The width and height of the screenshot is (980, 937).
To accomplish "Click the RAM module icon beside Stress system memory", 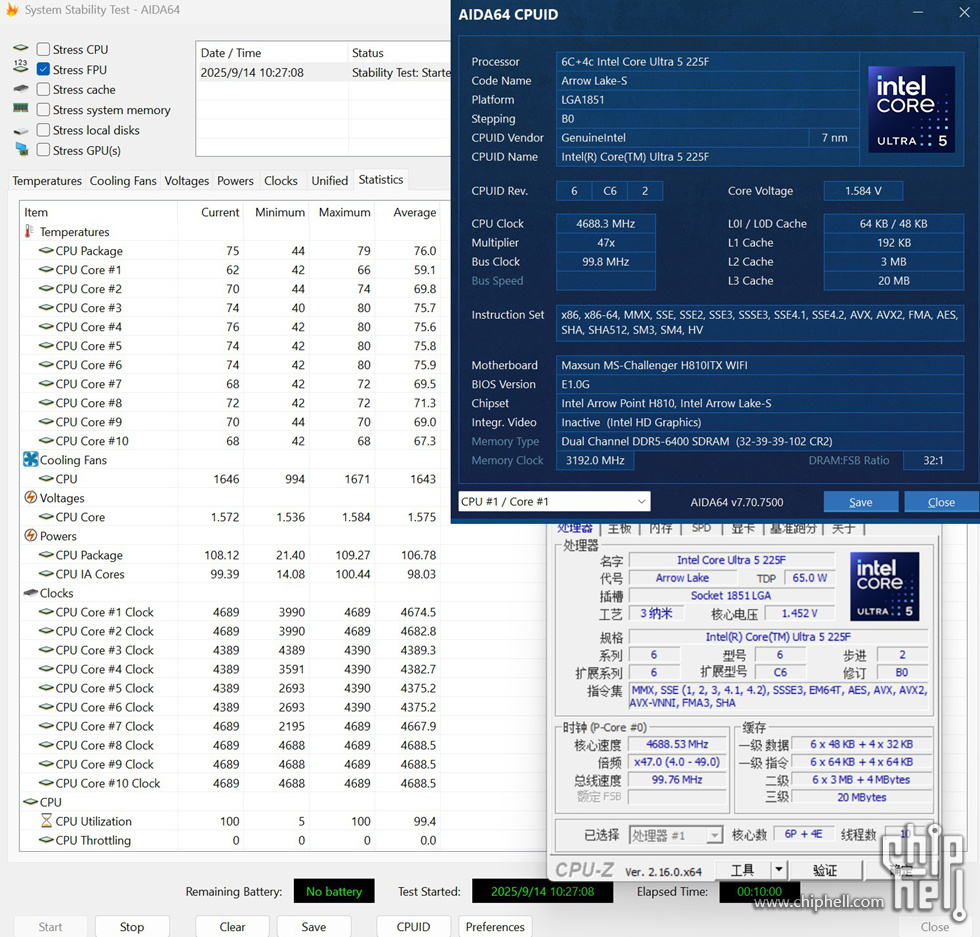I will [x=21, y=109].
